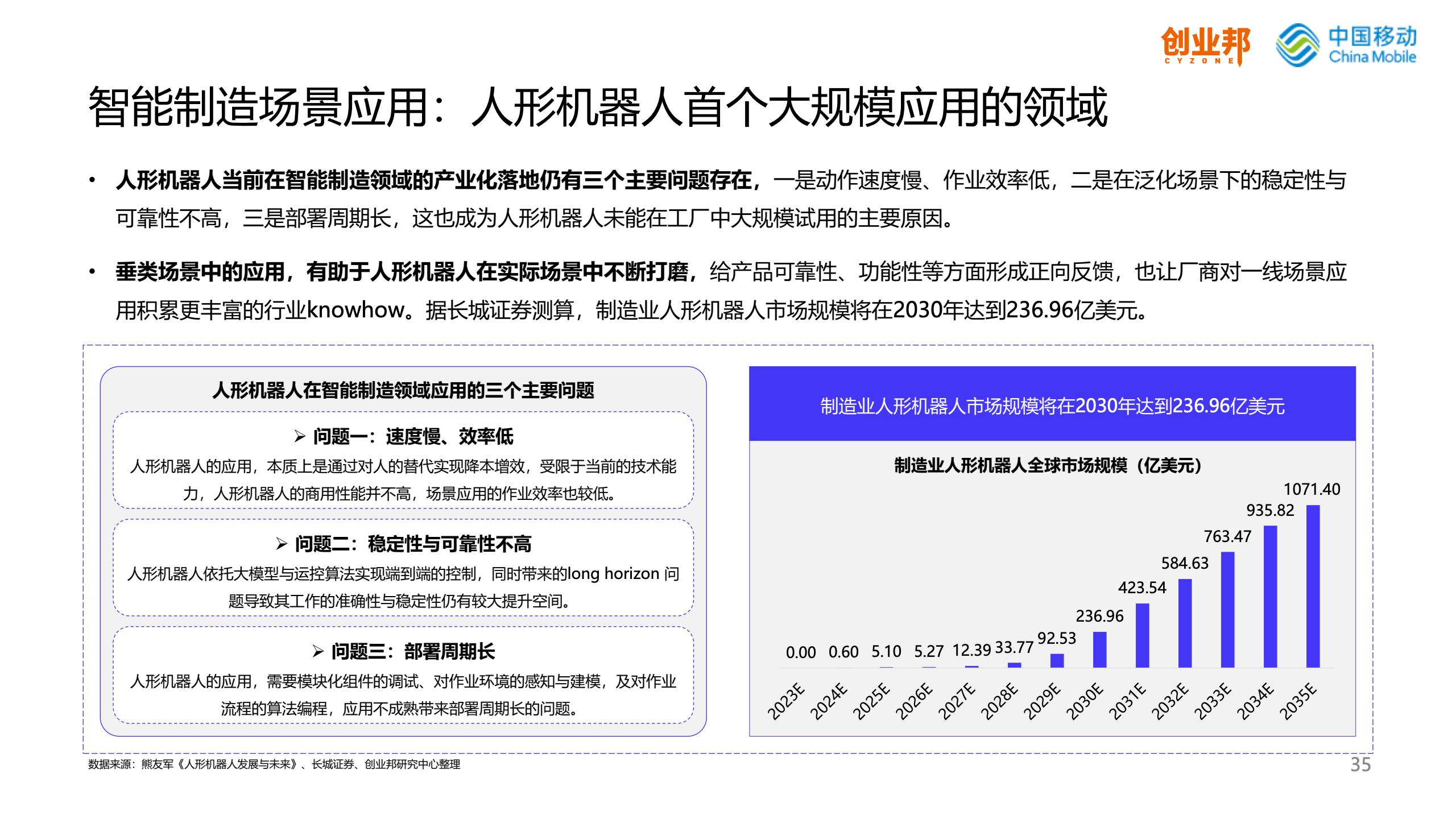Click the 2033E bar in chart
The image size is (1456, 819).
[x=1227, y=610]
